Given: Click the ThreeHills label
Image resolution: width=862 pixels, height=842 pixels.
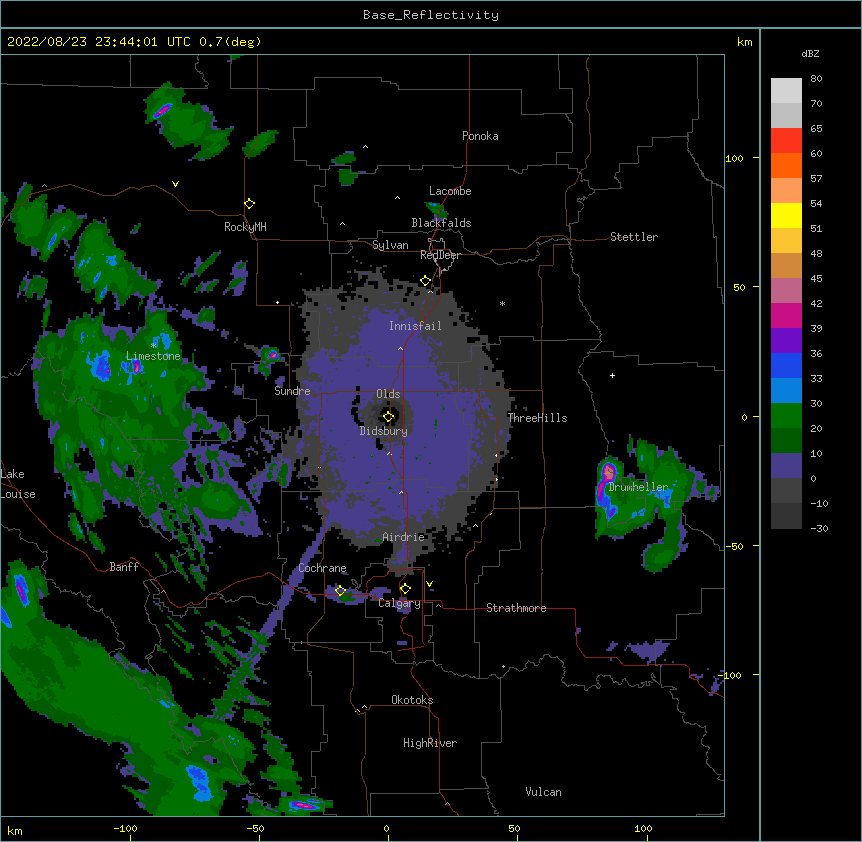Looking at the screenshot, I should (x=537, y=418).
